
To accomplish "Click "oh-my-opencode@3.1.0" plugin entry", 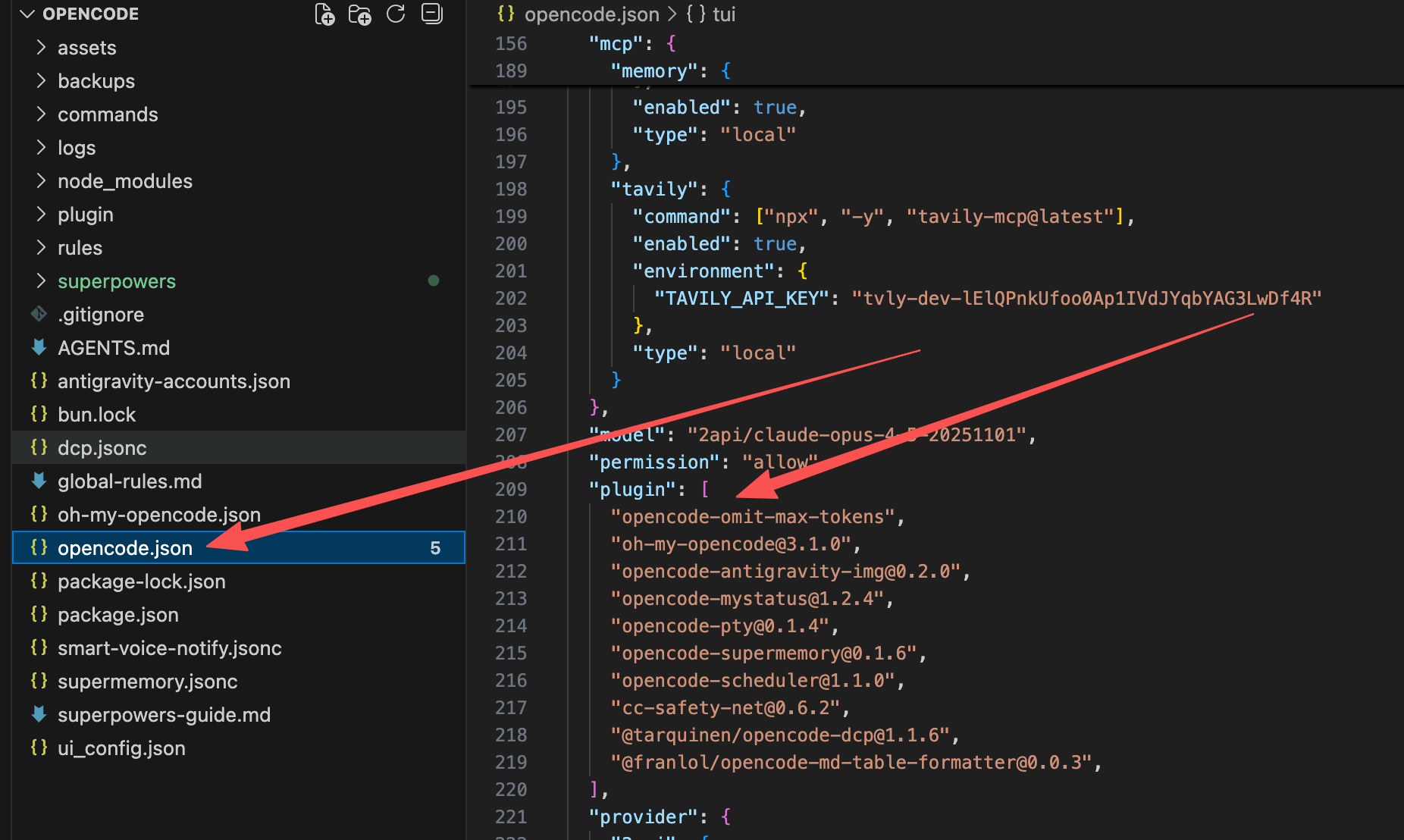I will 730,544.
